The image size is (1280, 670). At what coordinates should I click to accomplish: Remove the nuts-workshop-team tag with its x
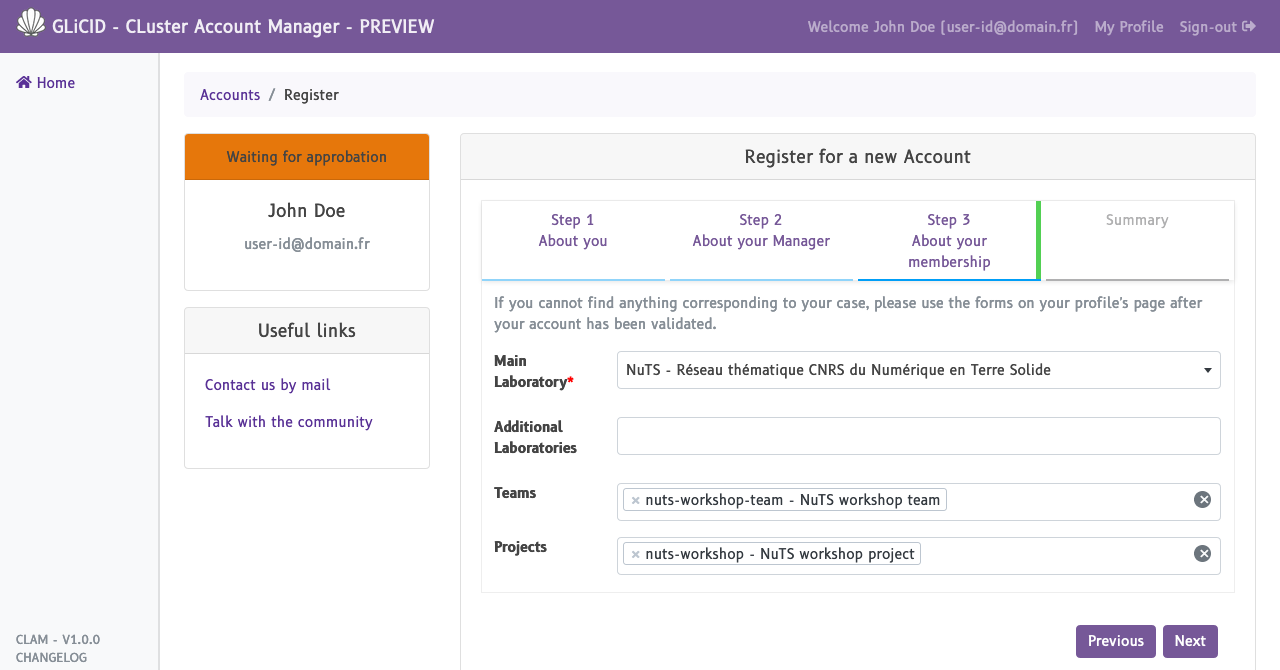point(635,500)
